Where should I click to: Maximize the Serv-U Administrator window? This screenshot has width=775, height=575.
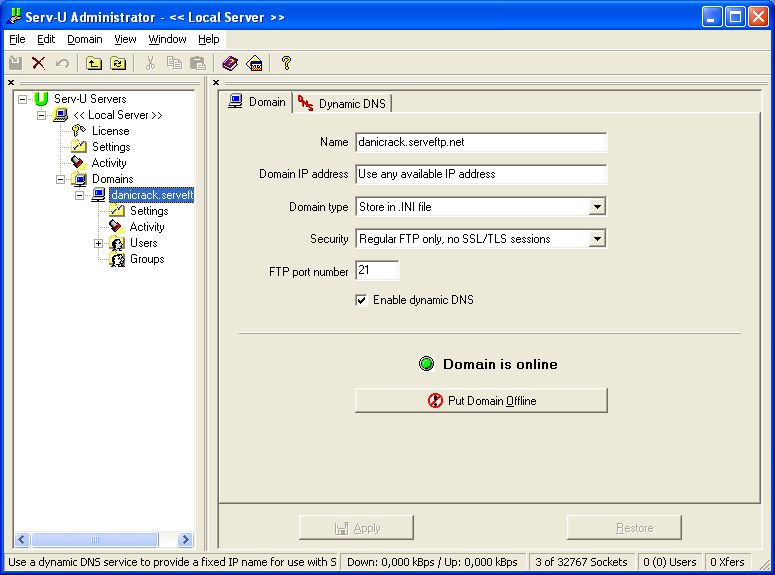pos(735,17)
